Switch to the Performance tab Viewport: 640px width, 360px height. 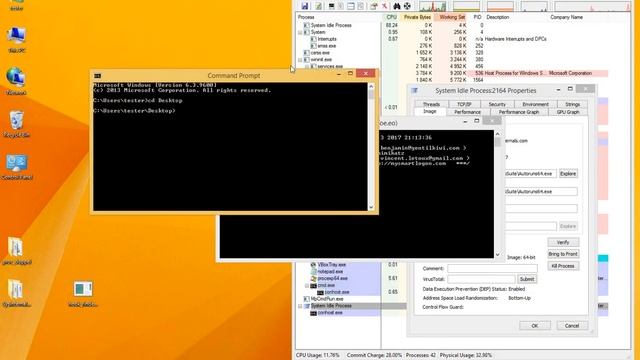point(467,112)
